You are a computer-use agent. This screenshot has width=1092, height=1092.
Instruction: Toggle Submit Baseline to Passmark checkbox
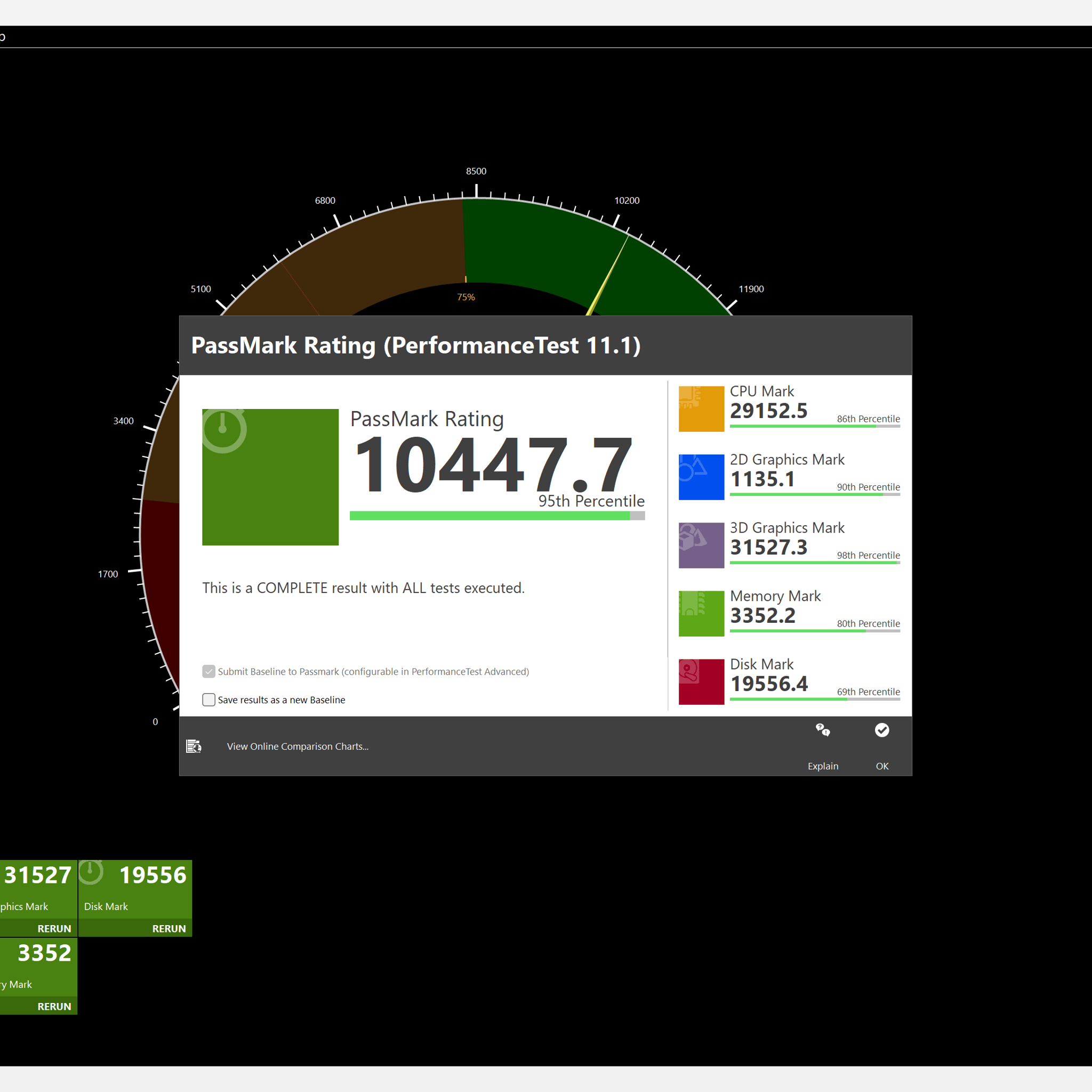click(x=208, y=671)
